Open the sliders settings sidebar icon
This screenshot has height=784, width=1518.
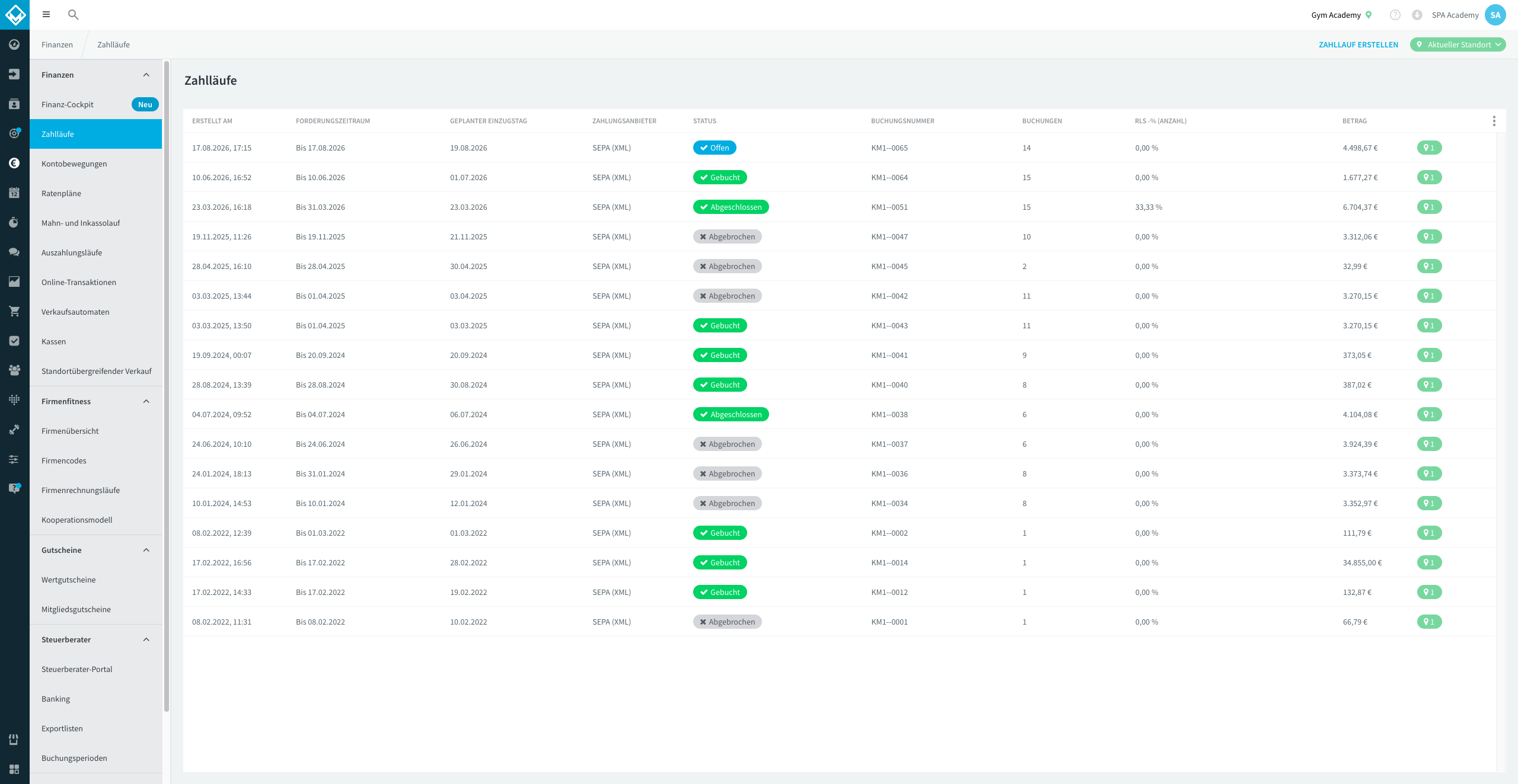click(14, 459)
